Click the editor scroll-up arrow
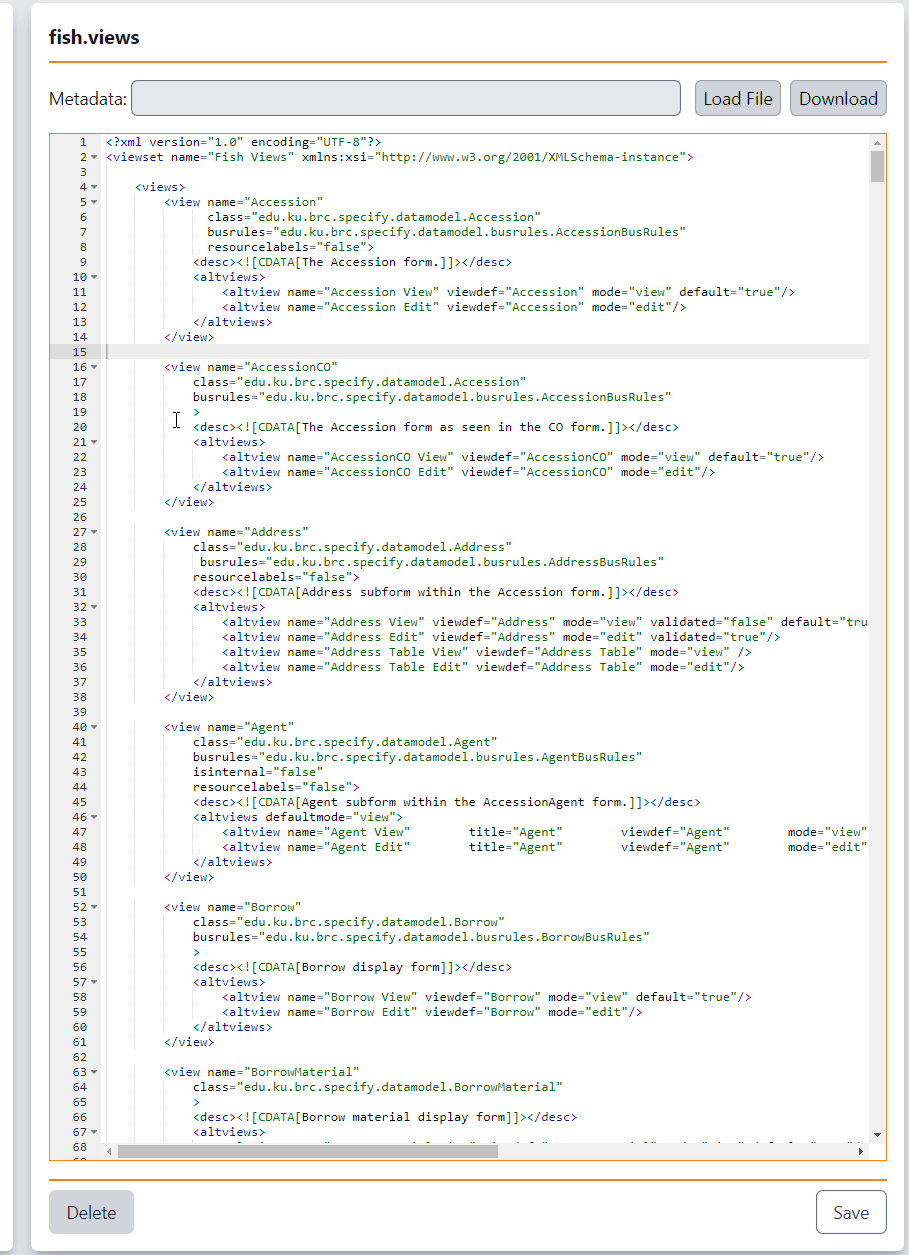Image resolution: width=909 pixels, height=1255 pixels. [x=877, y=142]
